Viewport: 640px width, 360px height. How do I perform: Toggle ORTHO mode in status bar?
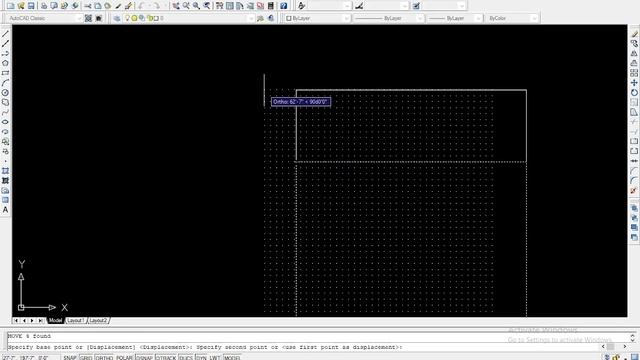[104, 358]
